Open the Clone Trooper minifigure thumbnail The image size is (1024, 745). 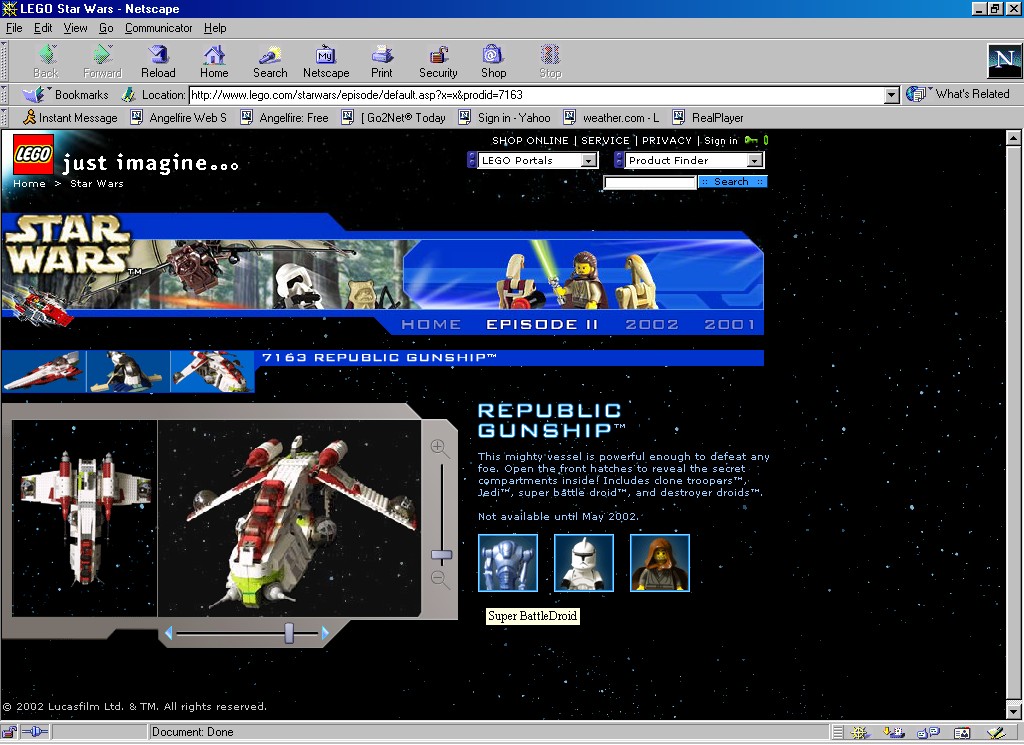(584, 563)
